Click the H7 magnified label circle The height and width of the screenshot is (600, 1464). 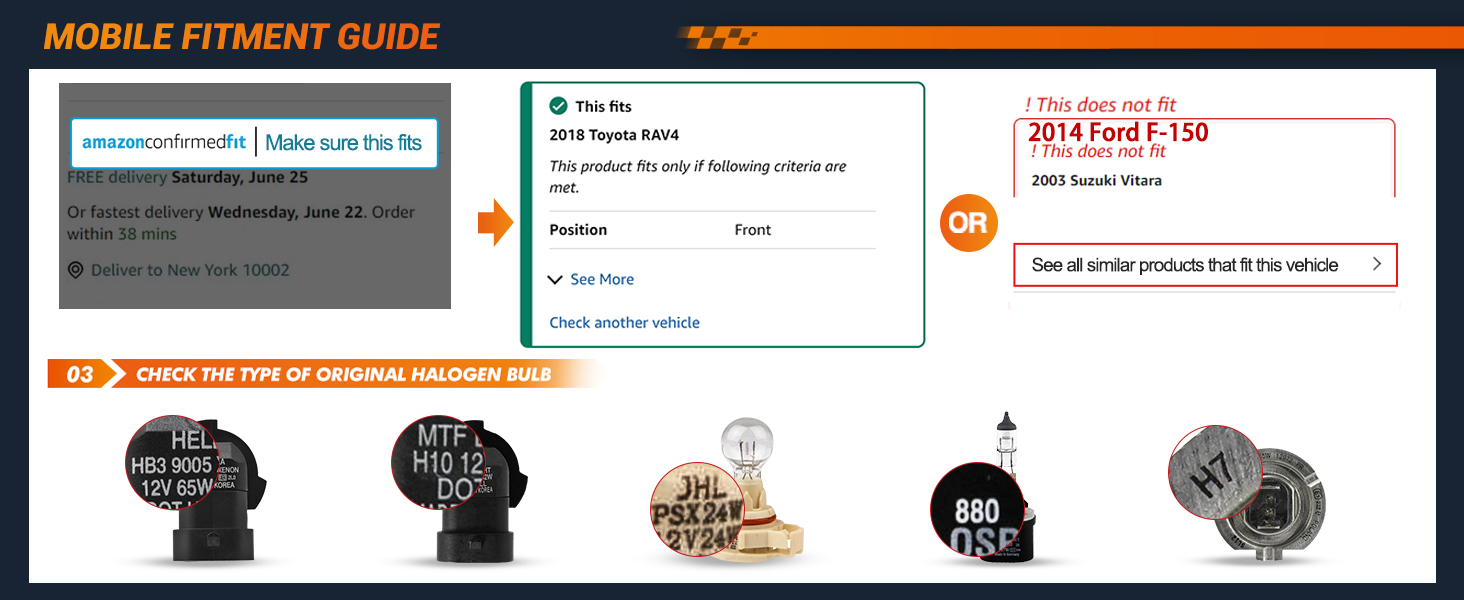[x=1214, y=472]
